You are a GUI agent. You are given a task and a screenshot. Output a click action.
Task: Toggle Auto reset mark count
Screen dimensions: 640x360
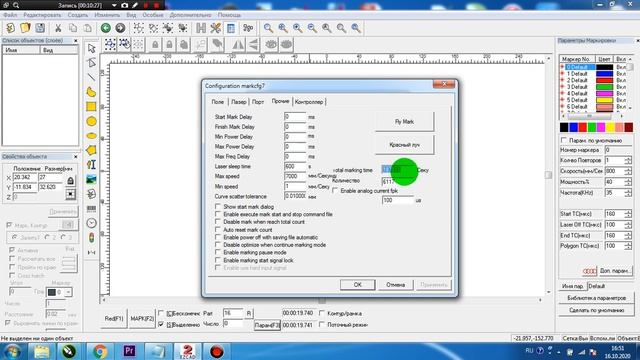tap(218, 230)
